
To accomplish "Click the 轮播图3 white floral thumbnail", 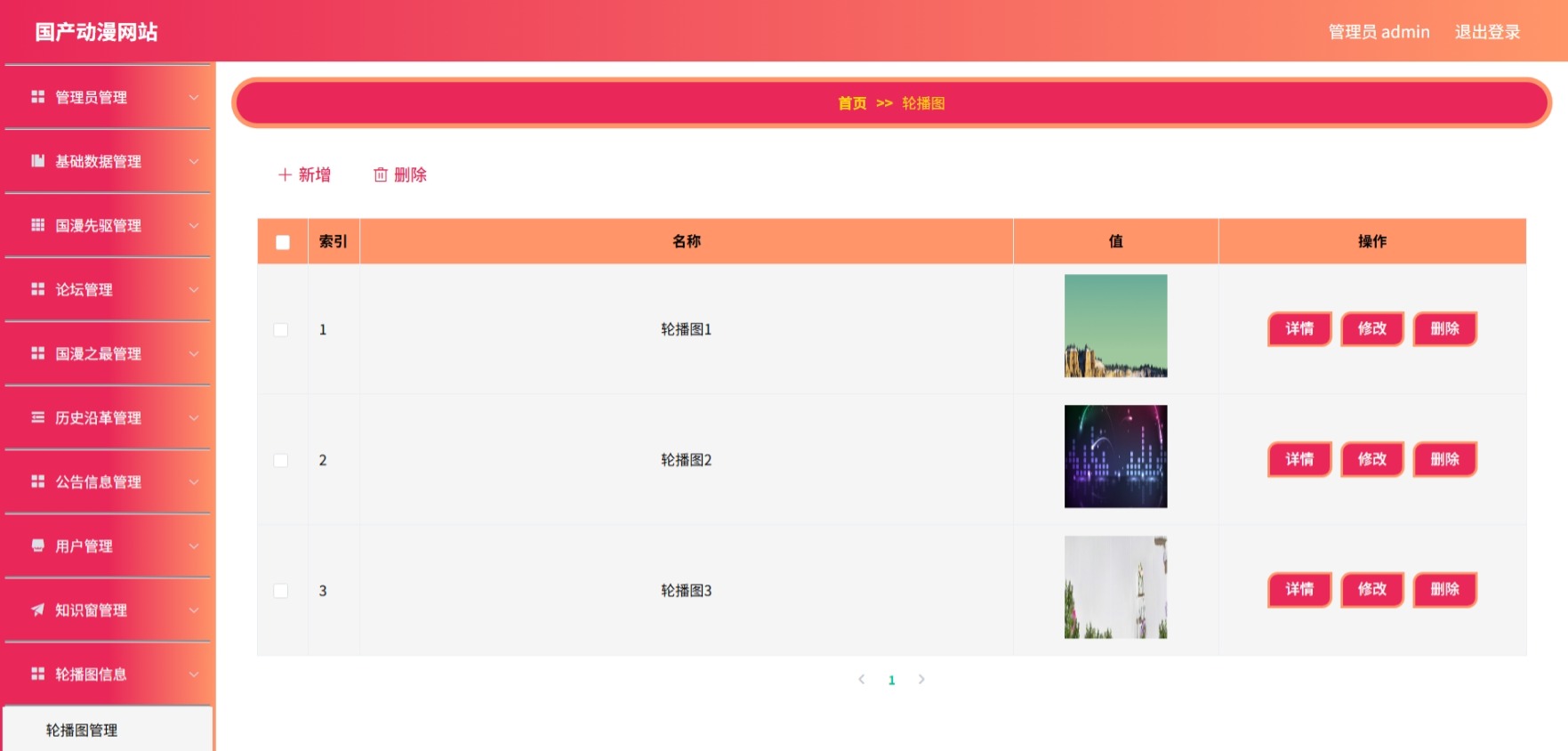I will [1115, 587].
